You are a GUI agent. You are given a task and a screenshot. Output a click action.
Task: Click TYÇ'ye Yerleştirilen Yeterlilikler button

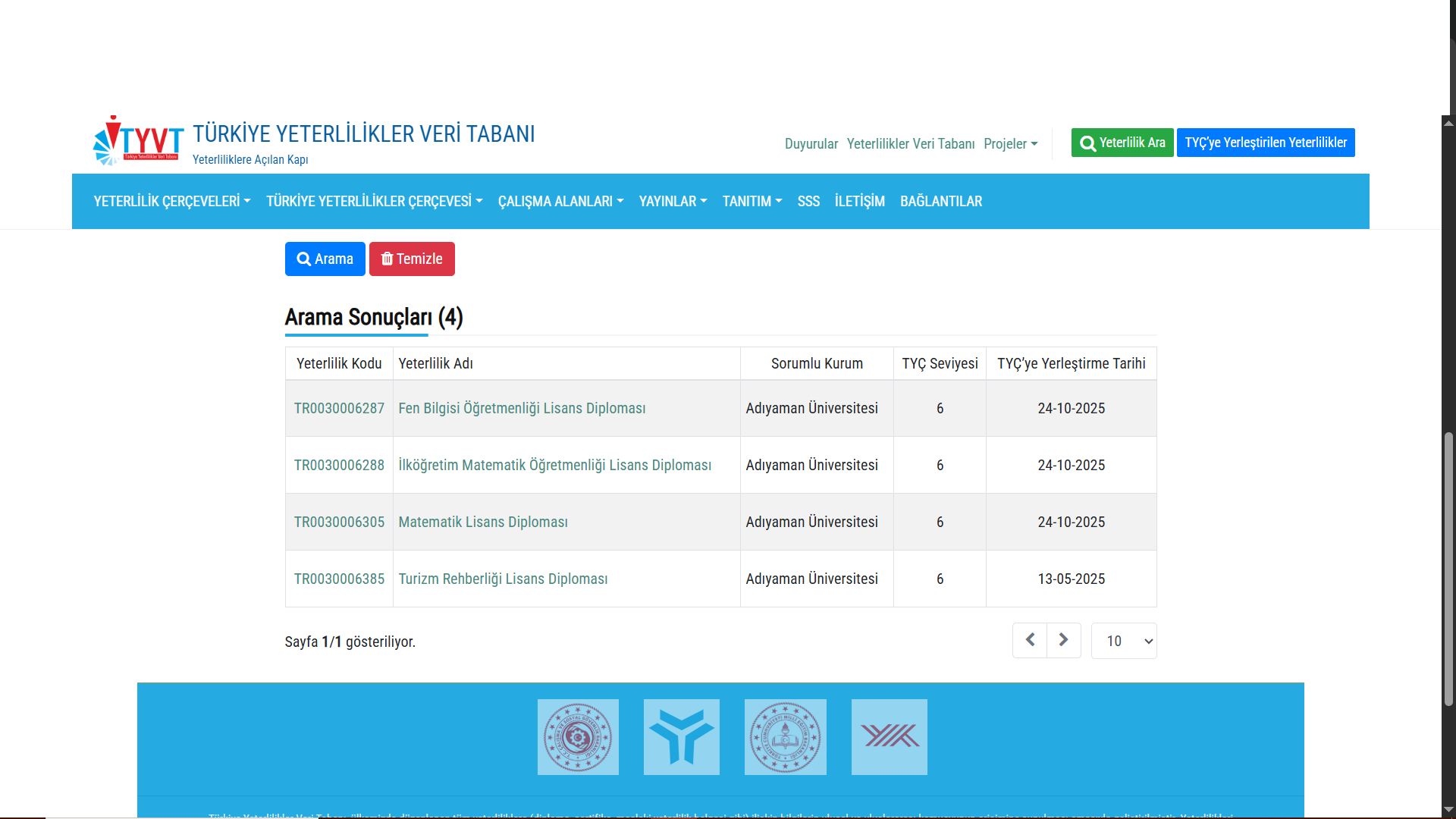[1265, 143]
